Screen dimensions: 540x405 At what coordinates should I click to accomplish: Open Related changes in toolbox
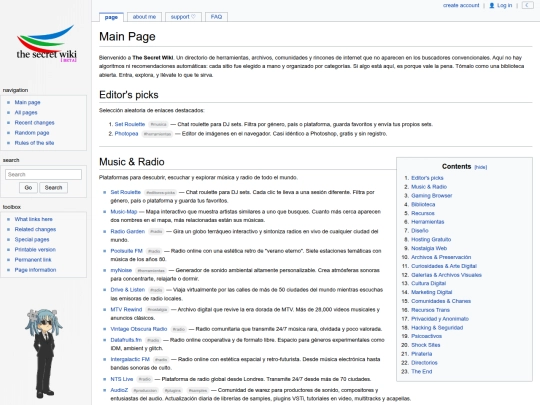(x=35, y=229)
